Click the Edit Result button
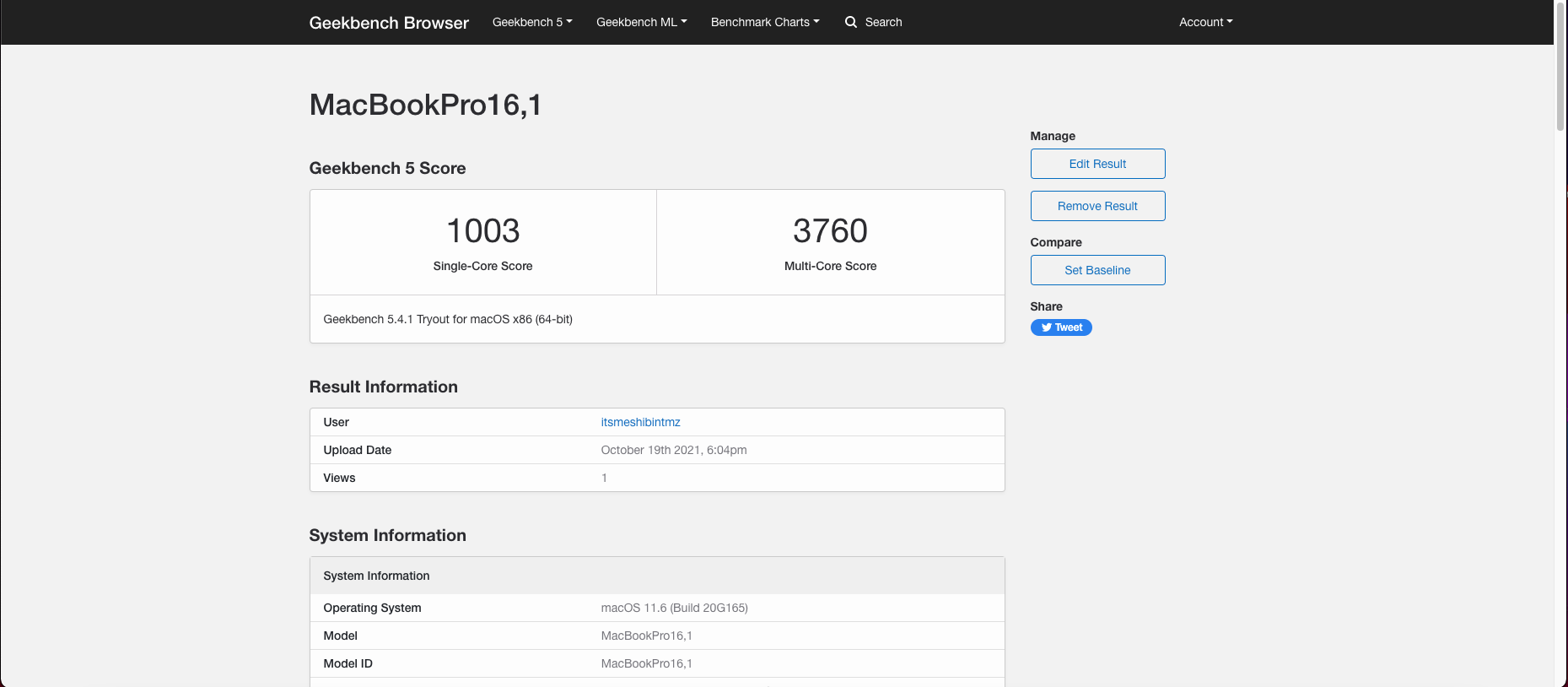Image resolution: width=1568 pixels, height=687 pixels. pos(1097,164)
